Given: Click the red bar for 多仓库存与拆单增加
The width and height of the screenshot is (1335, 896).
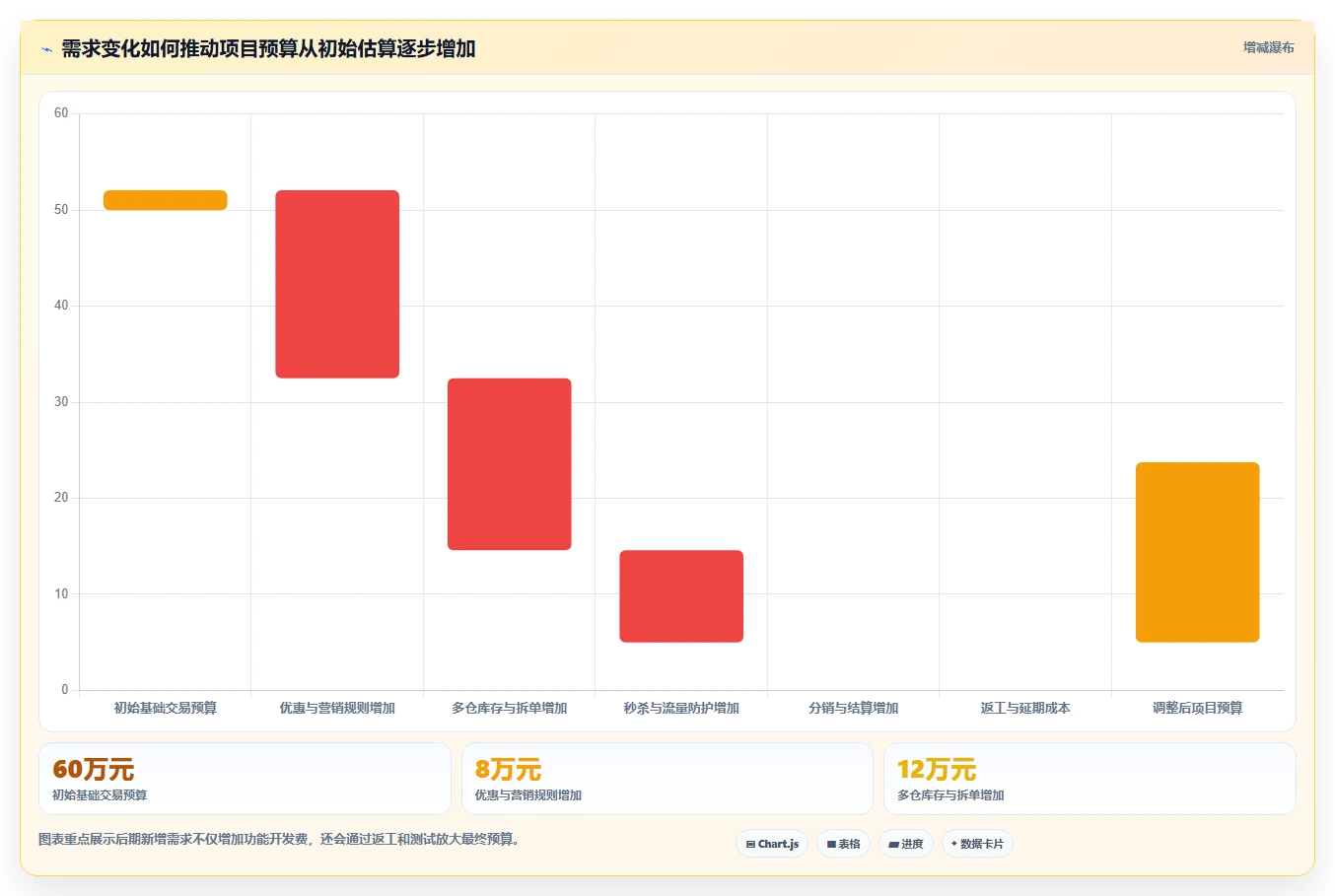Looking at the screenshot, I should pyautogui.click(x=510, y=464).
